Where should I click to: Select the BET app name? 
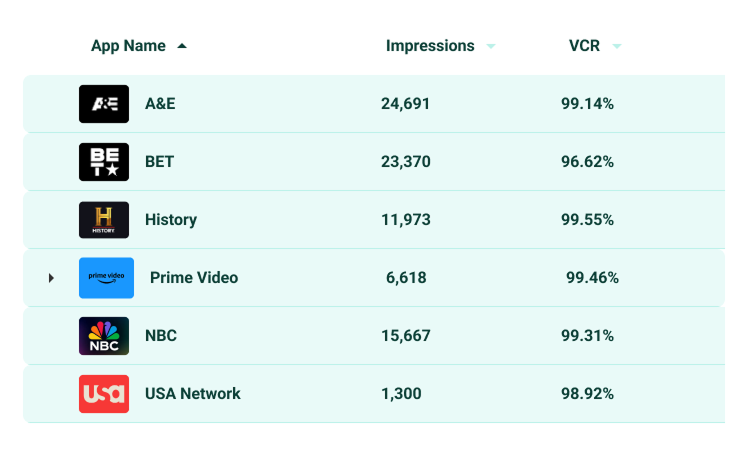(x=159, y=162)
